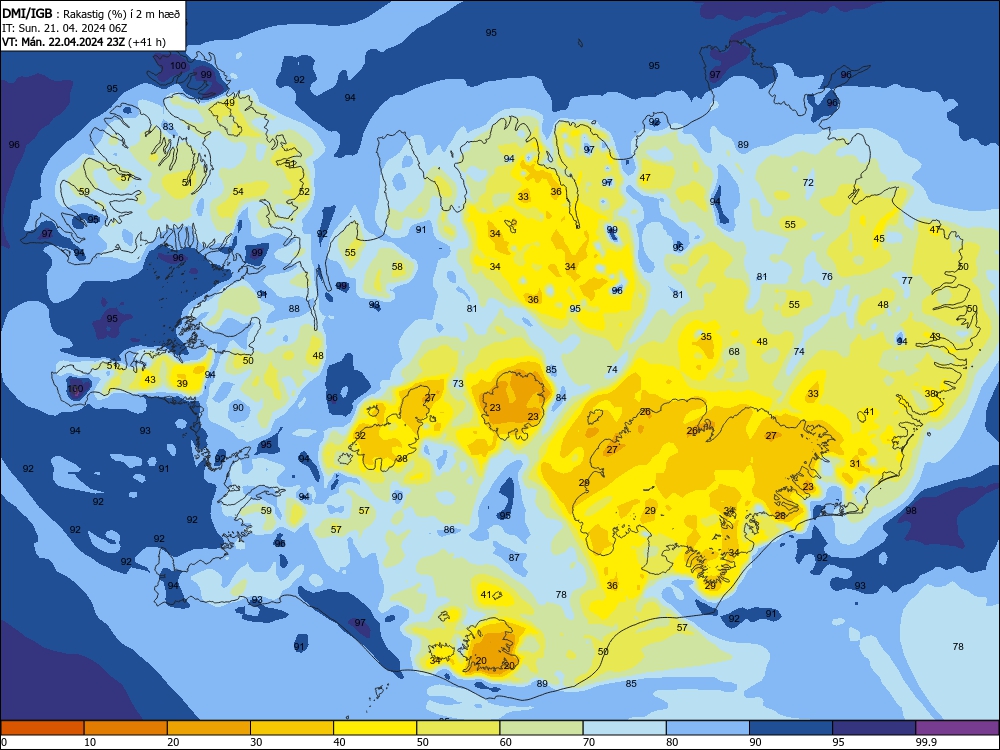Click the dark orange 0–10 legend swatch

coord(42,728)
